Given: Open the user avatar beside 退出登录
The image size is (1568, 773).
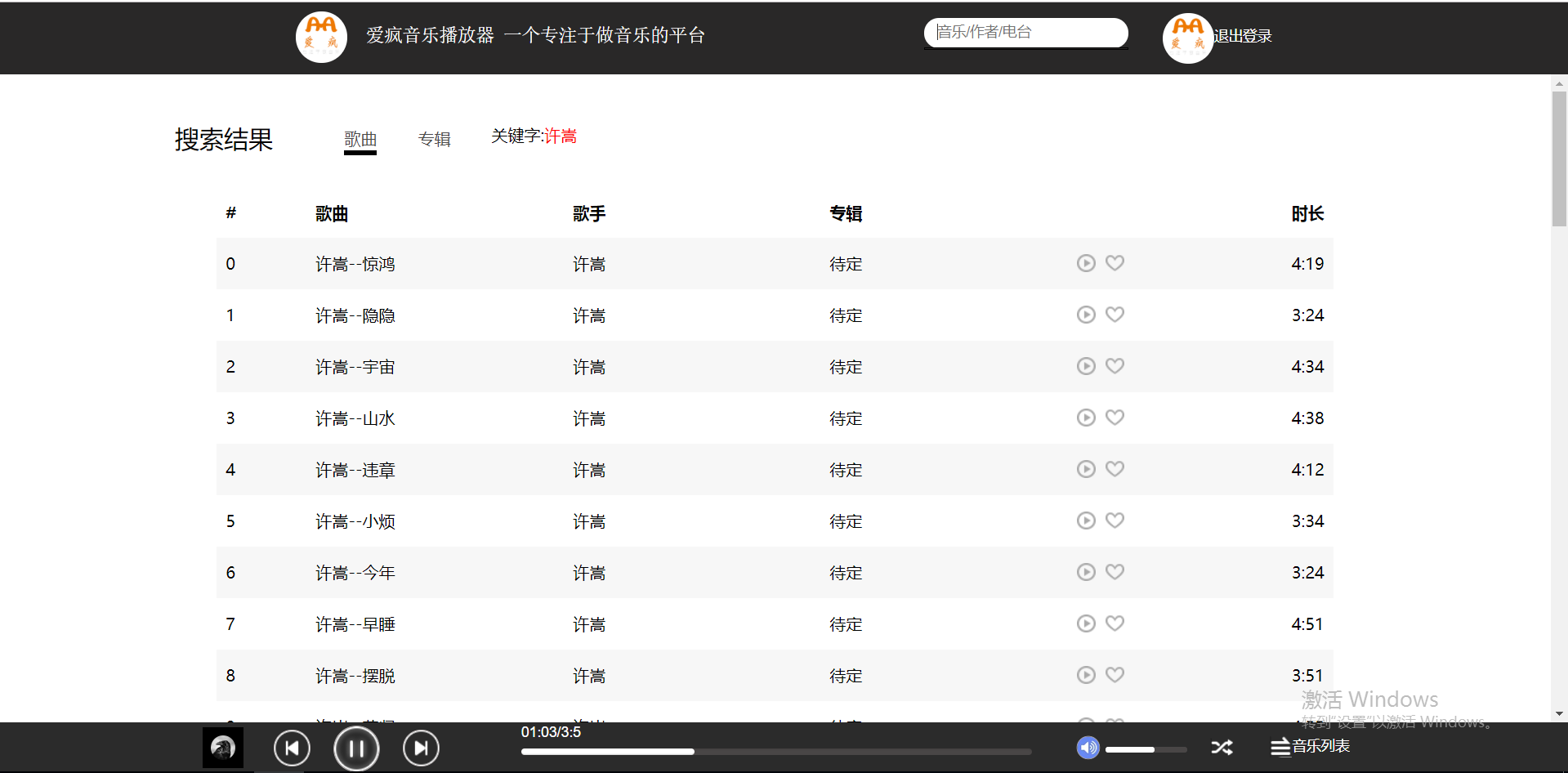Looking at the screenshot, I should [1188, 38].
